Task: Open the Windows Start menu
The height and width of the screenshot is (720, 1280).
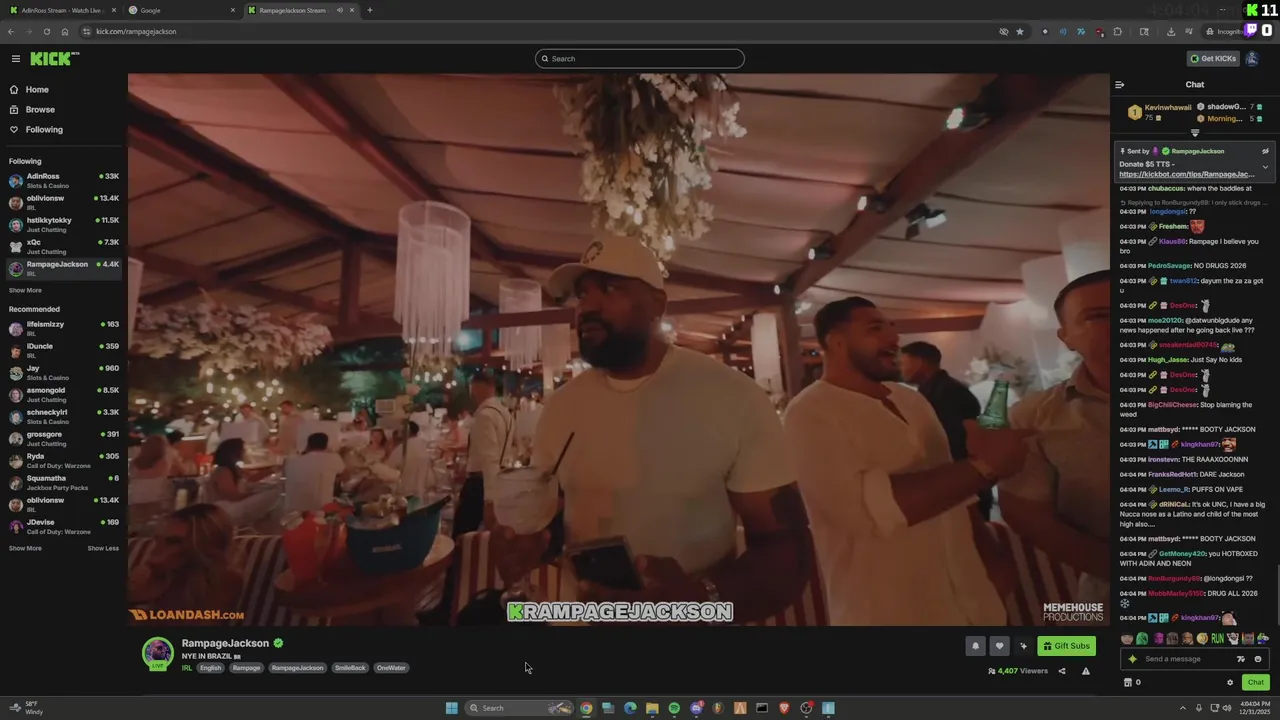Action: pos(452,708)
